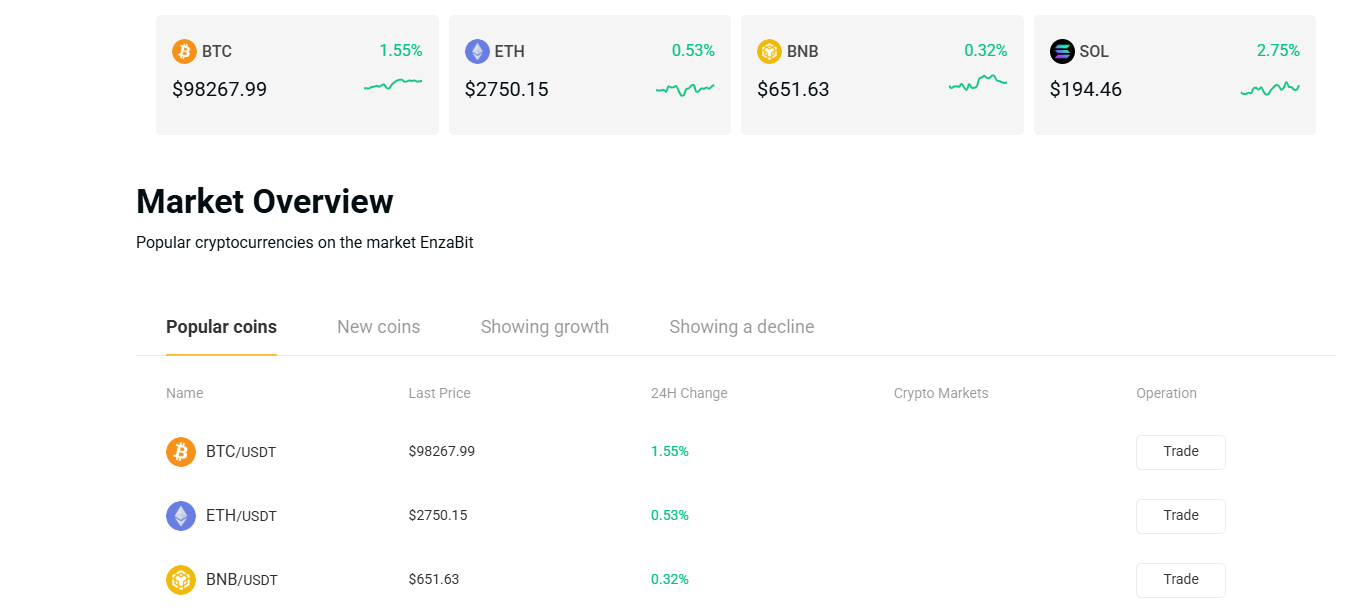Image resolution: width=1356 pixels, height=613 pixels.
Task: Open the BNB price card at $651.63
Action: pyautogui.click(x=881, y=75)
